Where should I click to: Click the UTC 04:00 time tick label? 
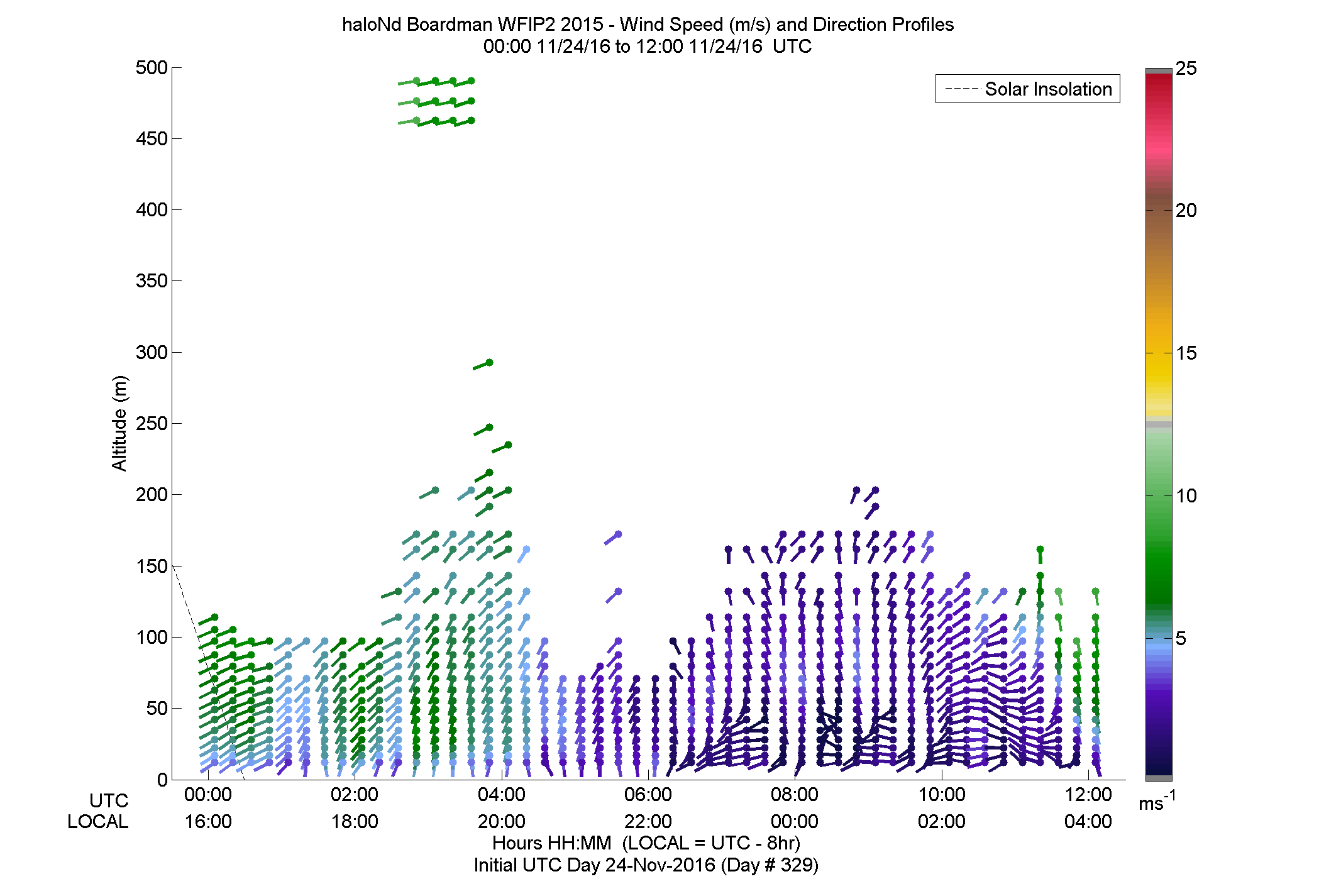[x=502, y=794]
